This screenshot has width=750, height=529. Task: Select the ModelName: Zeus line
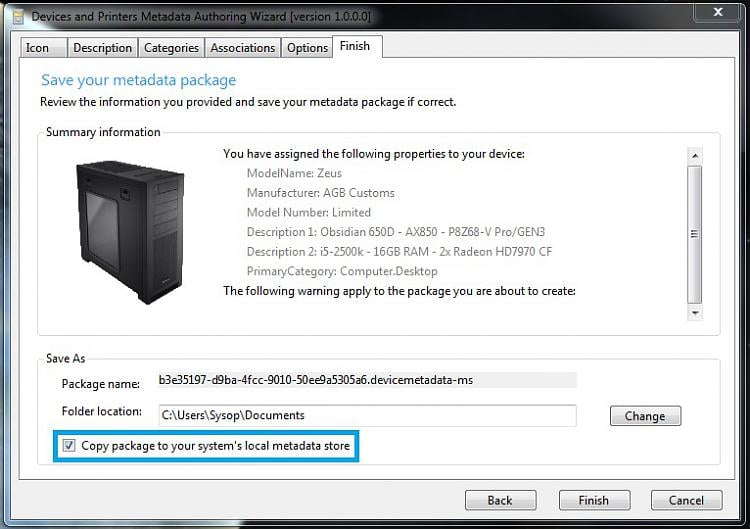point(294,173)
